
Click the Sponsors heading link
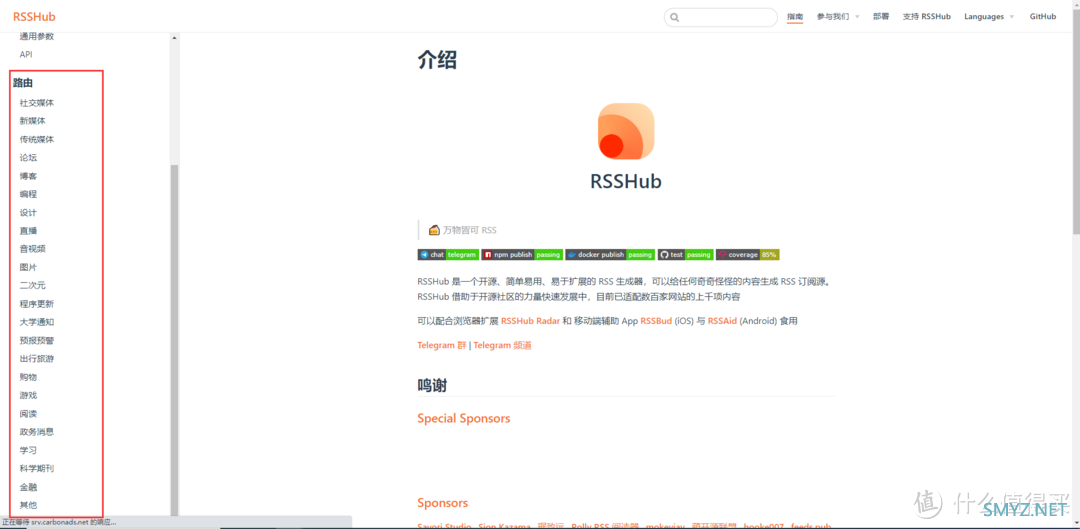pos(442,503)
